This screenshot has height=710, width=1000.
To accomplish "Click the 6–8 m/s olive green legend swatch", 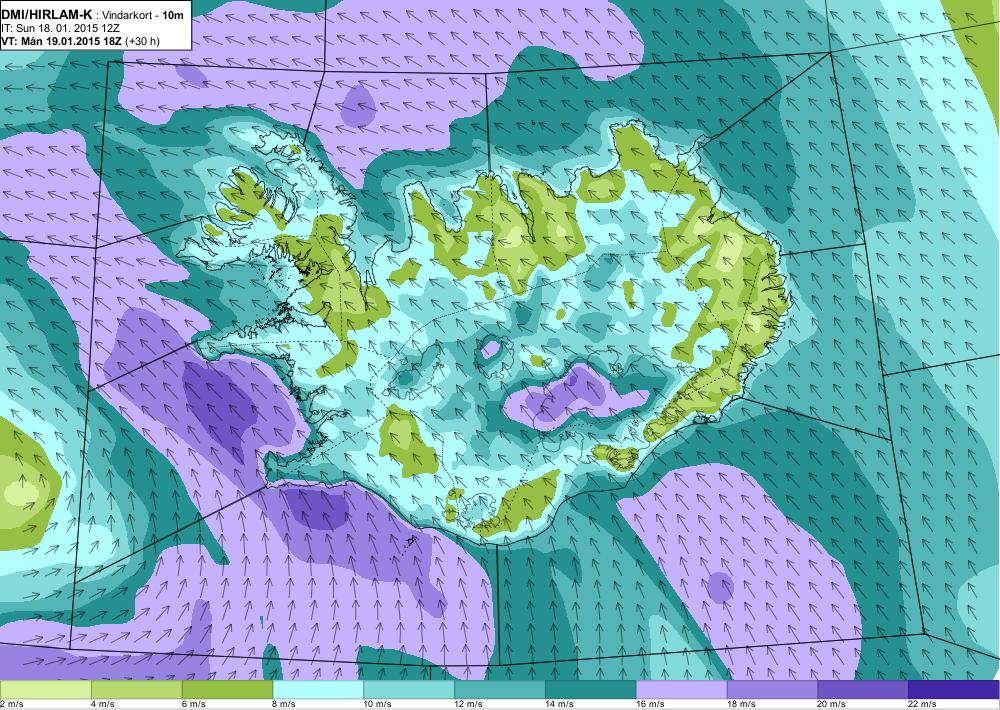I will (x=227, y=690).
